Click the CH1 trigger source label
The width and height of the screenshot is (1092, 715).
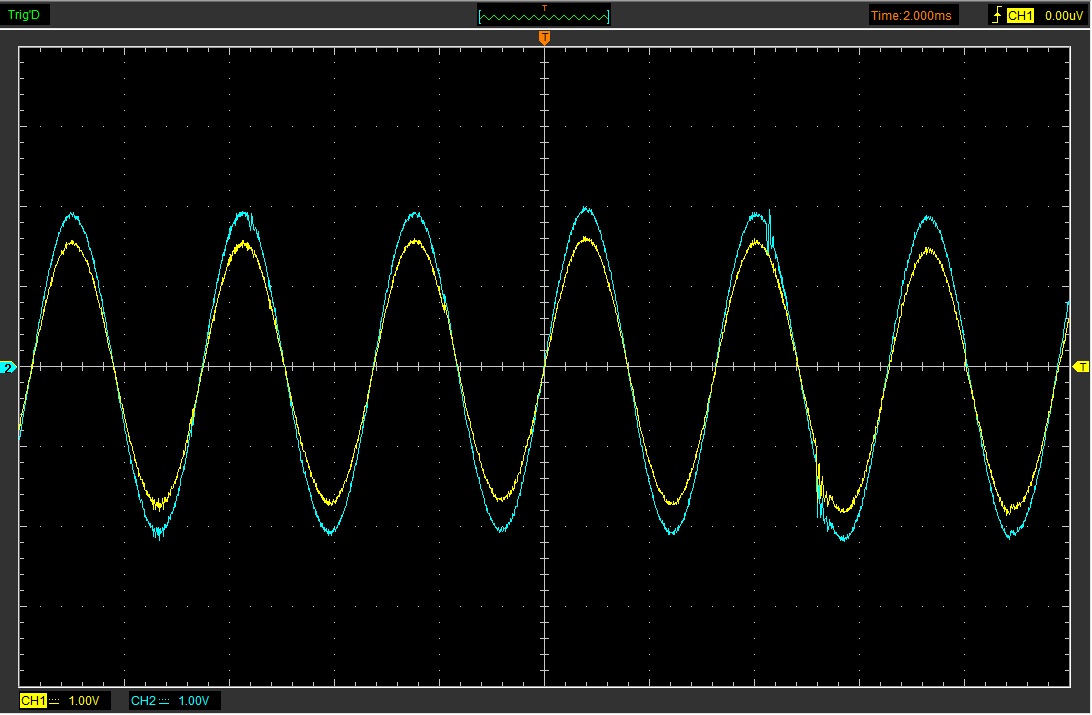[1019, 15]
